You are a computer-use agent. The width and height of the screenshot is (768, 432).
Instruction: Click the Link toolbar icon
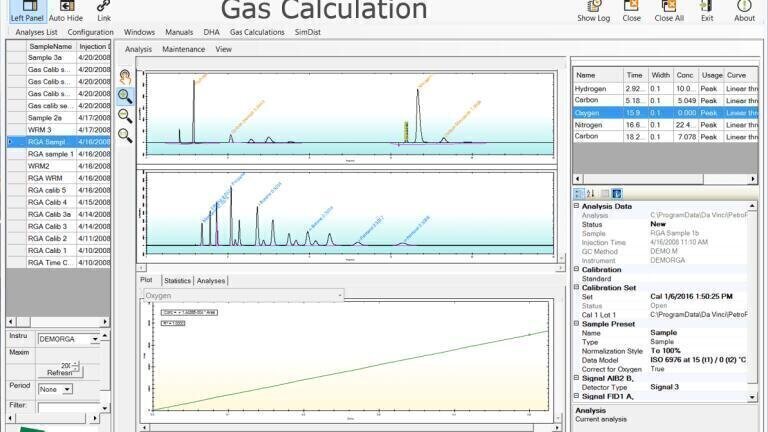104,11
